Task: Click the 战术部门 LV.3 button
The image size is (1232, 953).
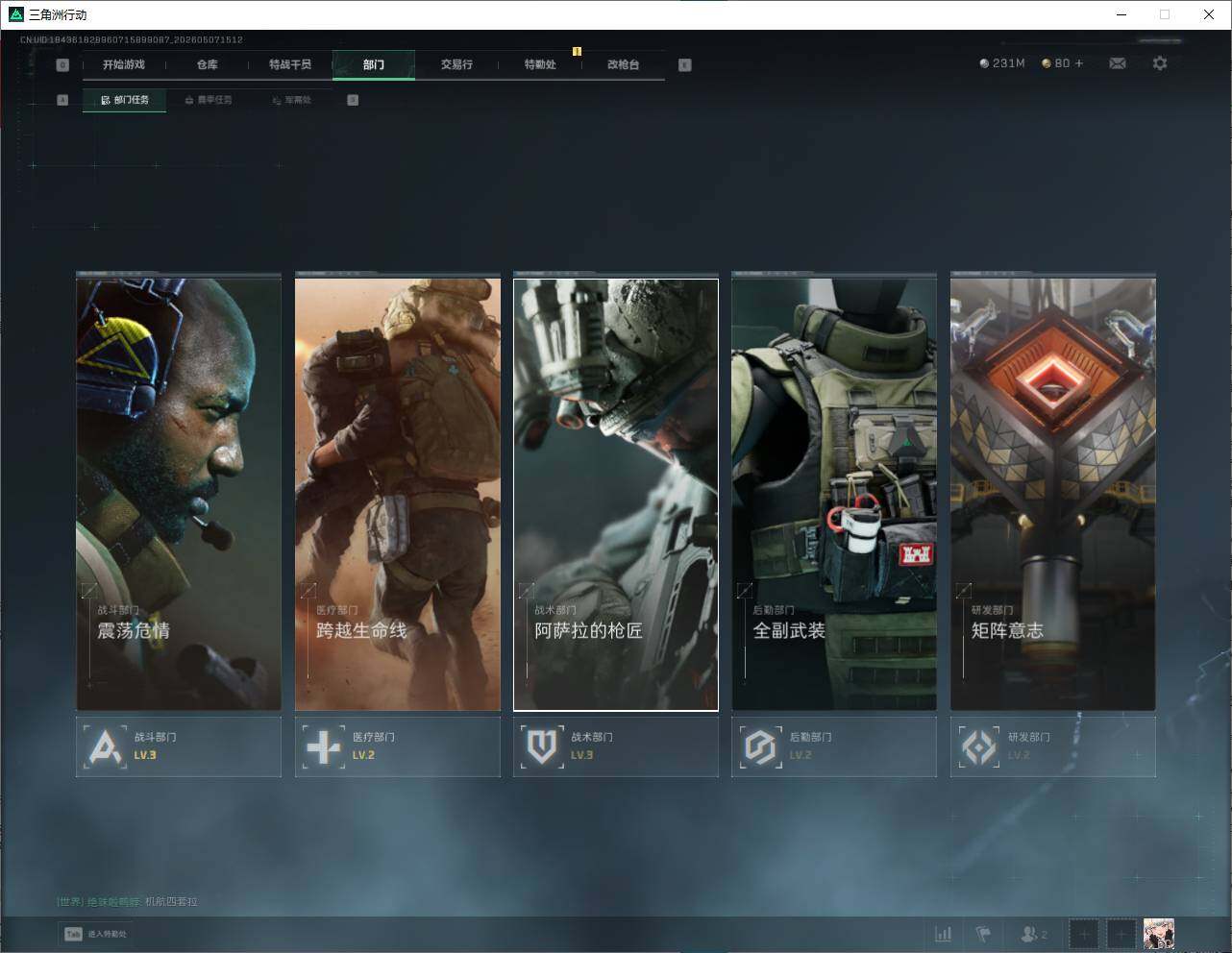Action: (x=616, y=746)
